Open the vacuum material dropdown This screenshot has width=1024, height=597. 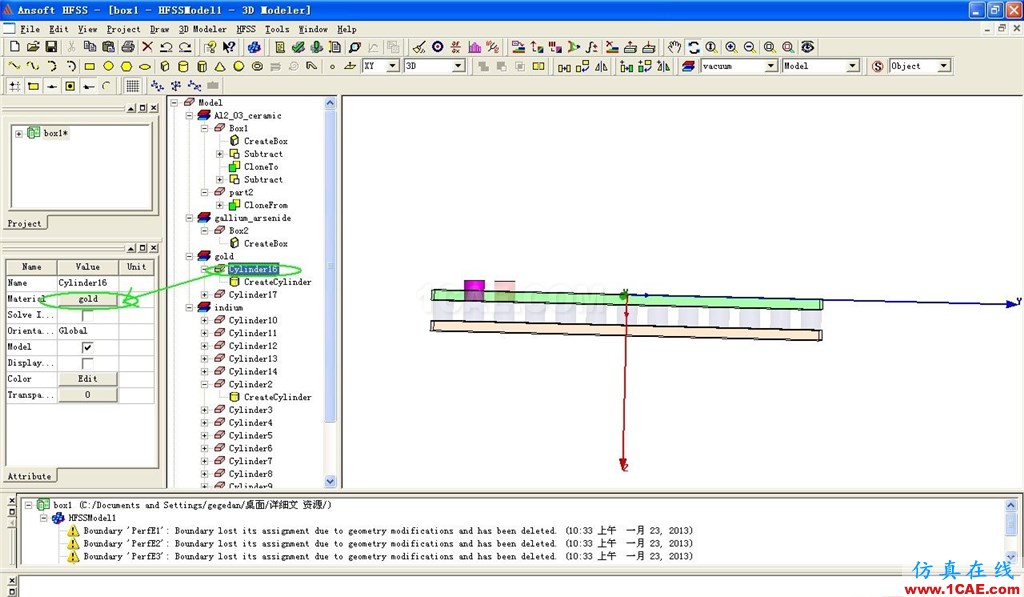coord(771,66)
